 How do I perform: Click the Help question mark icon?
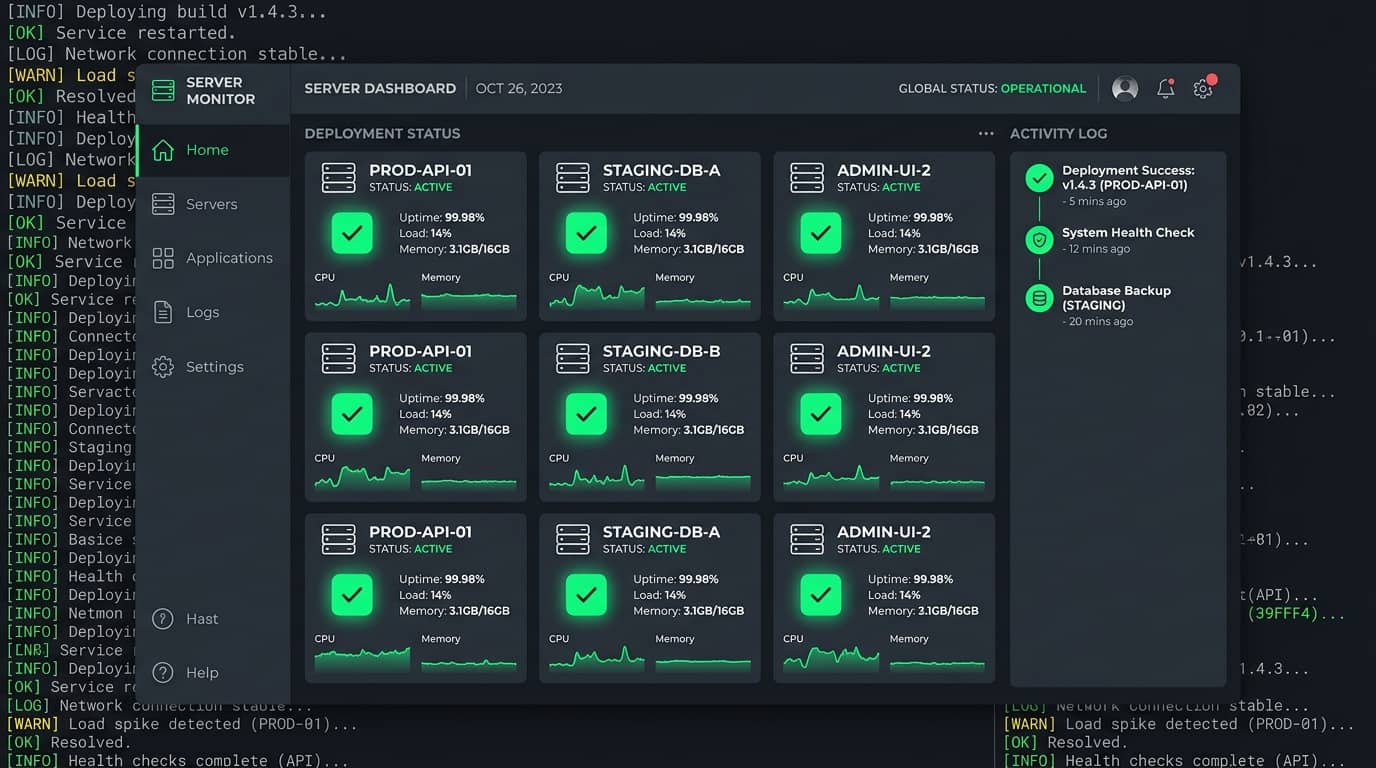pos(163,673)
